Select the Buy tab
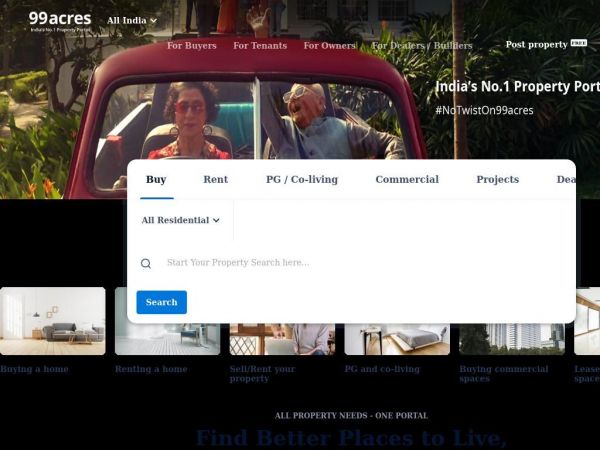The width and height of the screenshot is (600, 450). click(x=156, y=180)
